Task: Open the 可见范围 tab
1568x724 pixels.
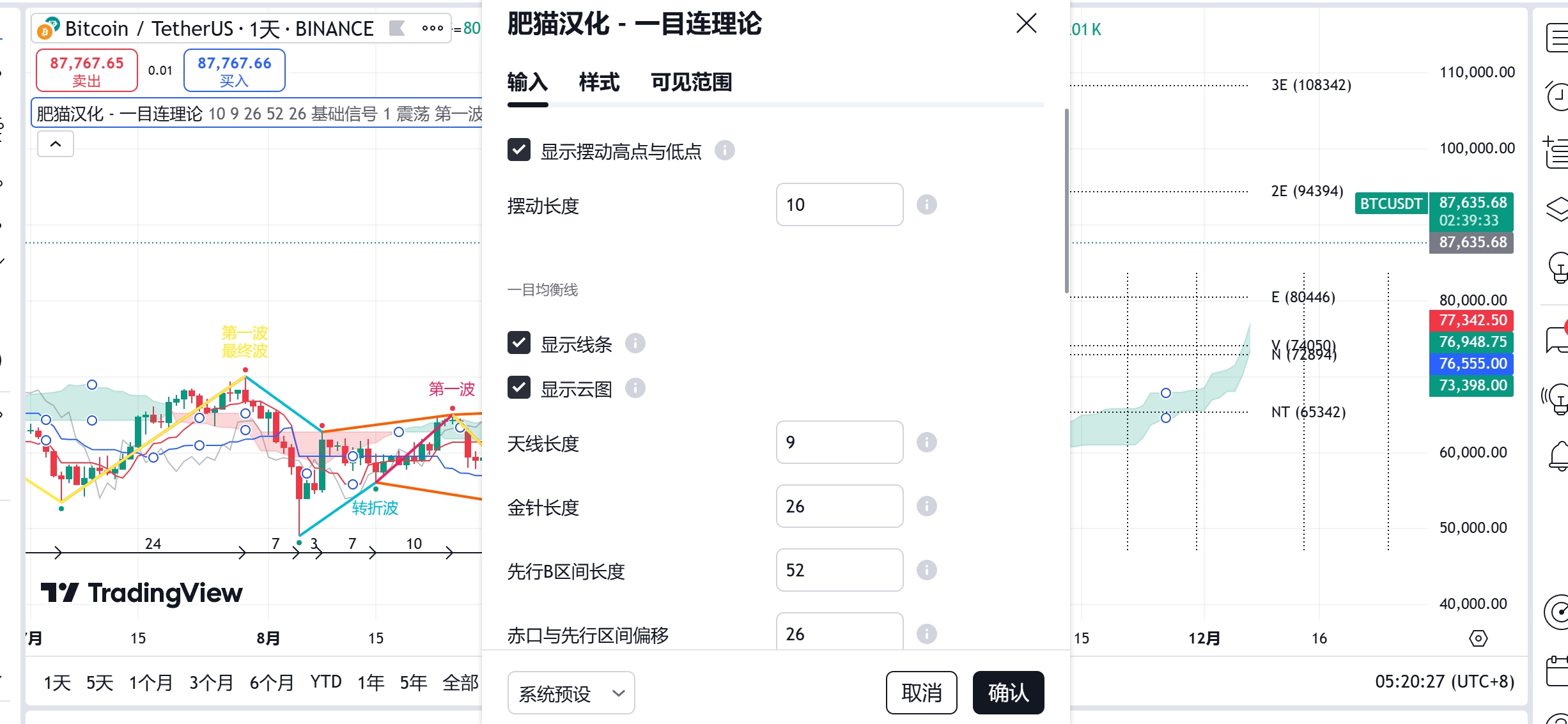Action: [x=691, y=82]
